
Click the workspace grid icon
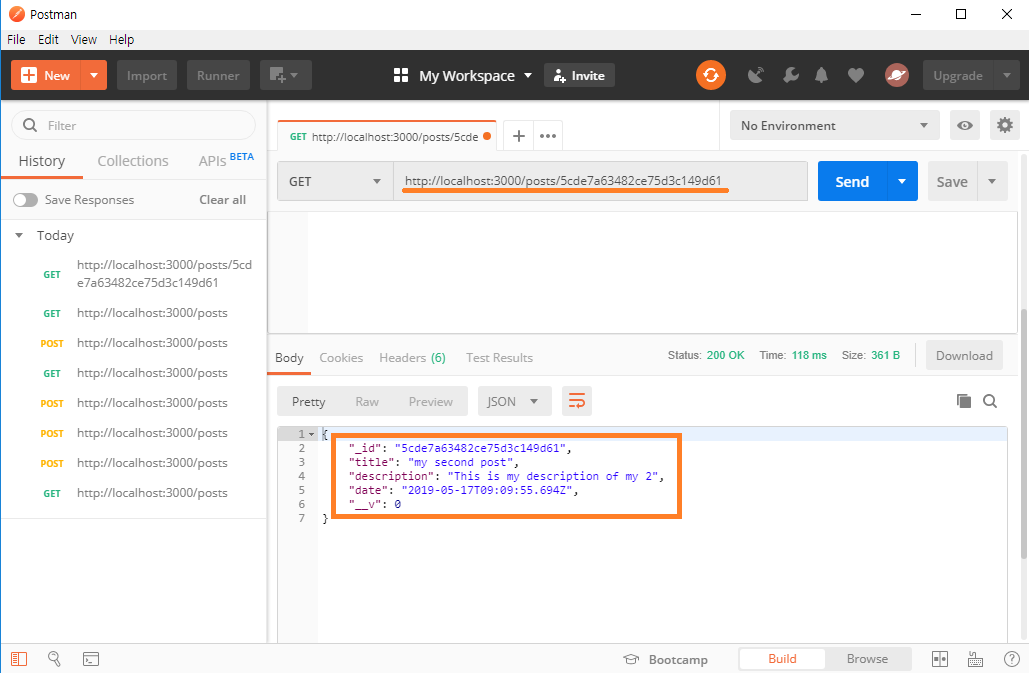(401, 75)
